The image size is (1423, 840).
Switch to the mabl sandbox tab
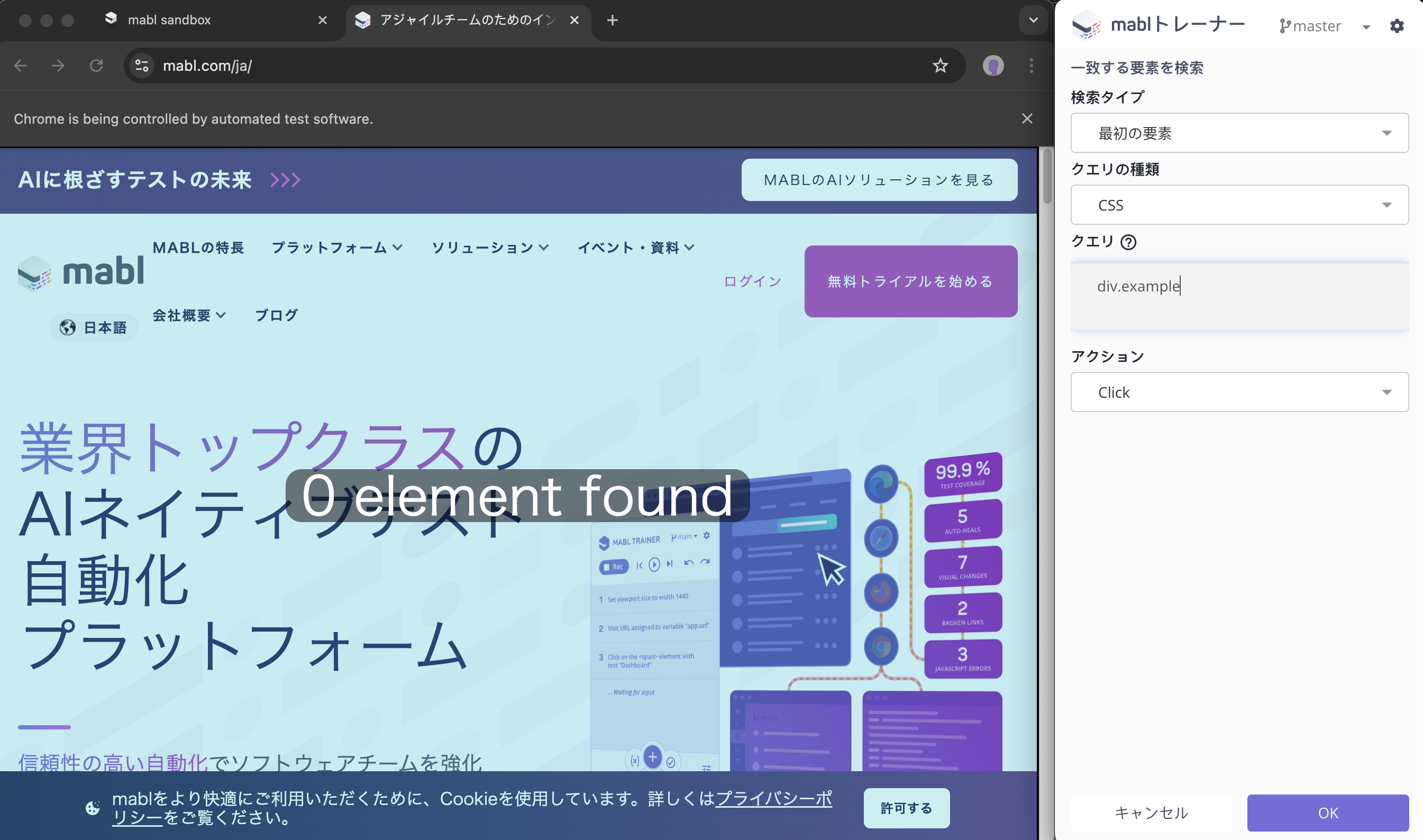[x=169, y=20]
